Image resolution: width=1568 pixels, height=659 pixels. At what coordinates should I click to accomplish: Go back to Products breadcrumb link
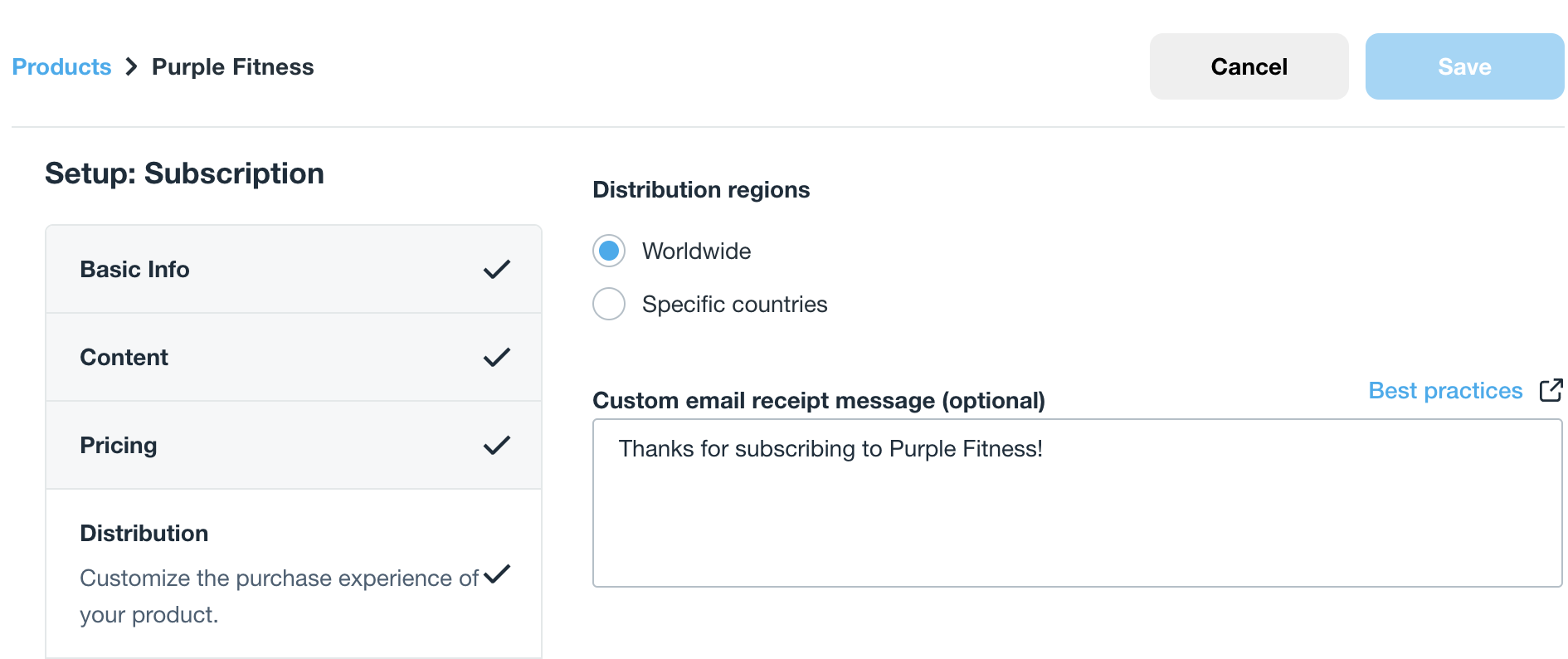pyautogui.click(x=61, y=66)
